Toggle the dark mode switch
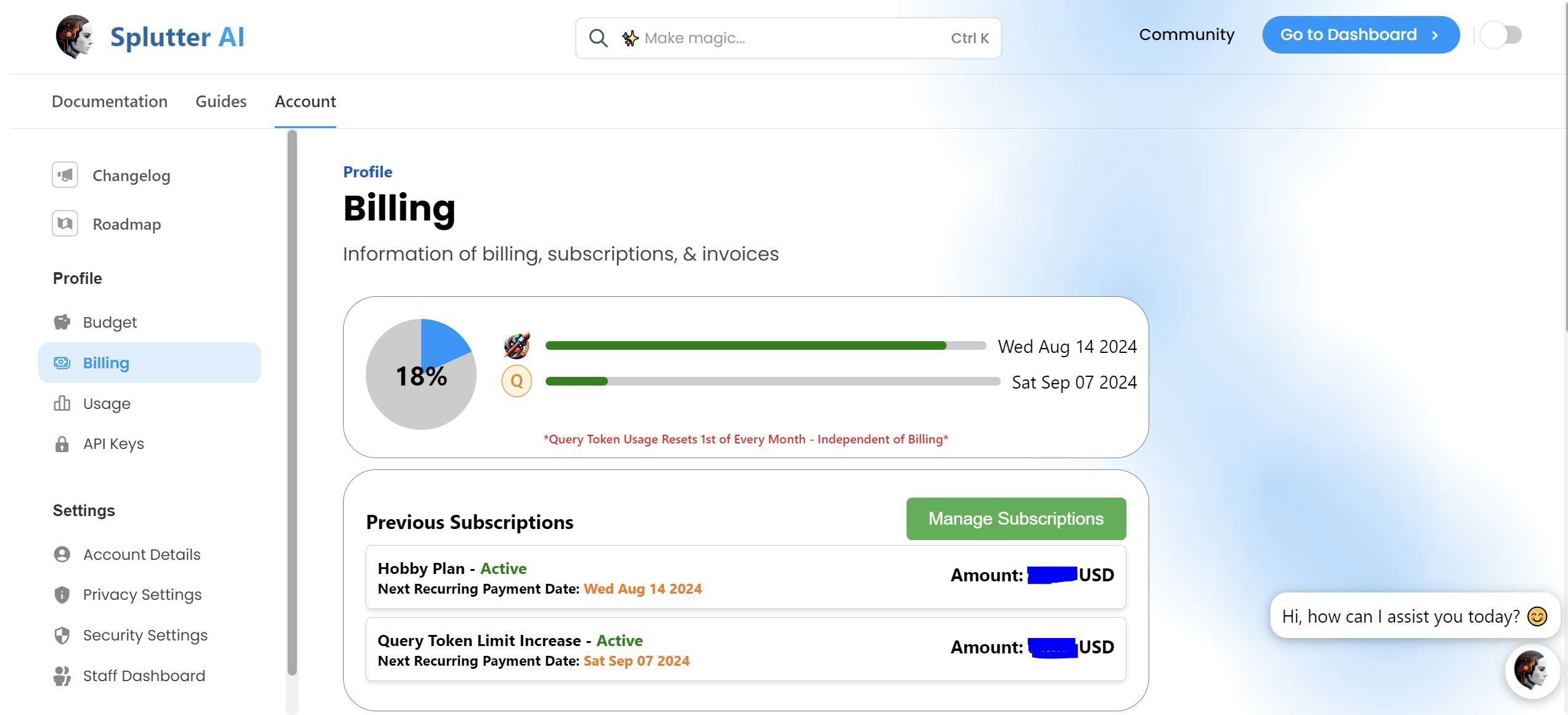This screenshot has height=715, width=1568. click(x=1501, y=34)
